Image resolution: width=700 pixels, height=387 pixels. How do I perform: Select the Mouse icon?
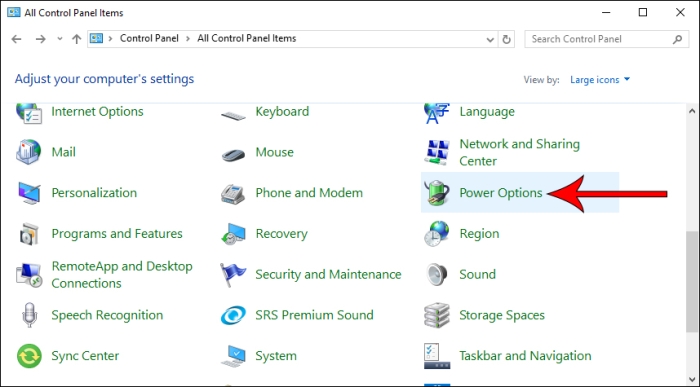[x=233, y=154]
